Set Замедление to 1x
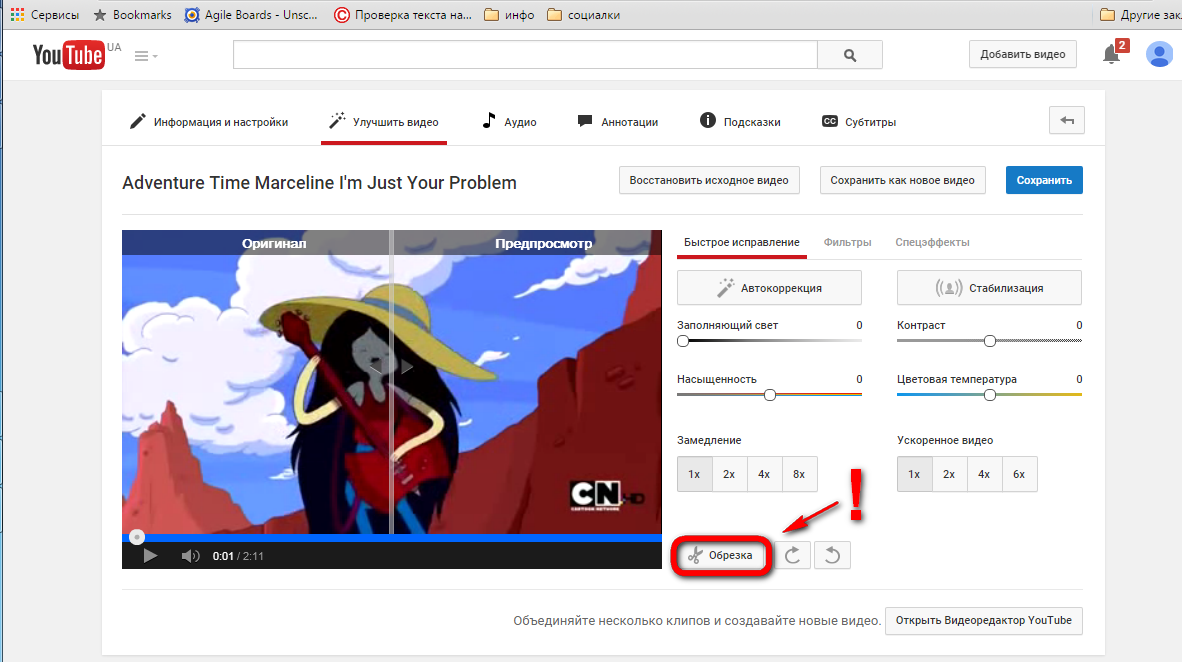The height and width of the screenshot is (662, 1182). click(694, 474)
